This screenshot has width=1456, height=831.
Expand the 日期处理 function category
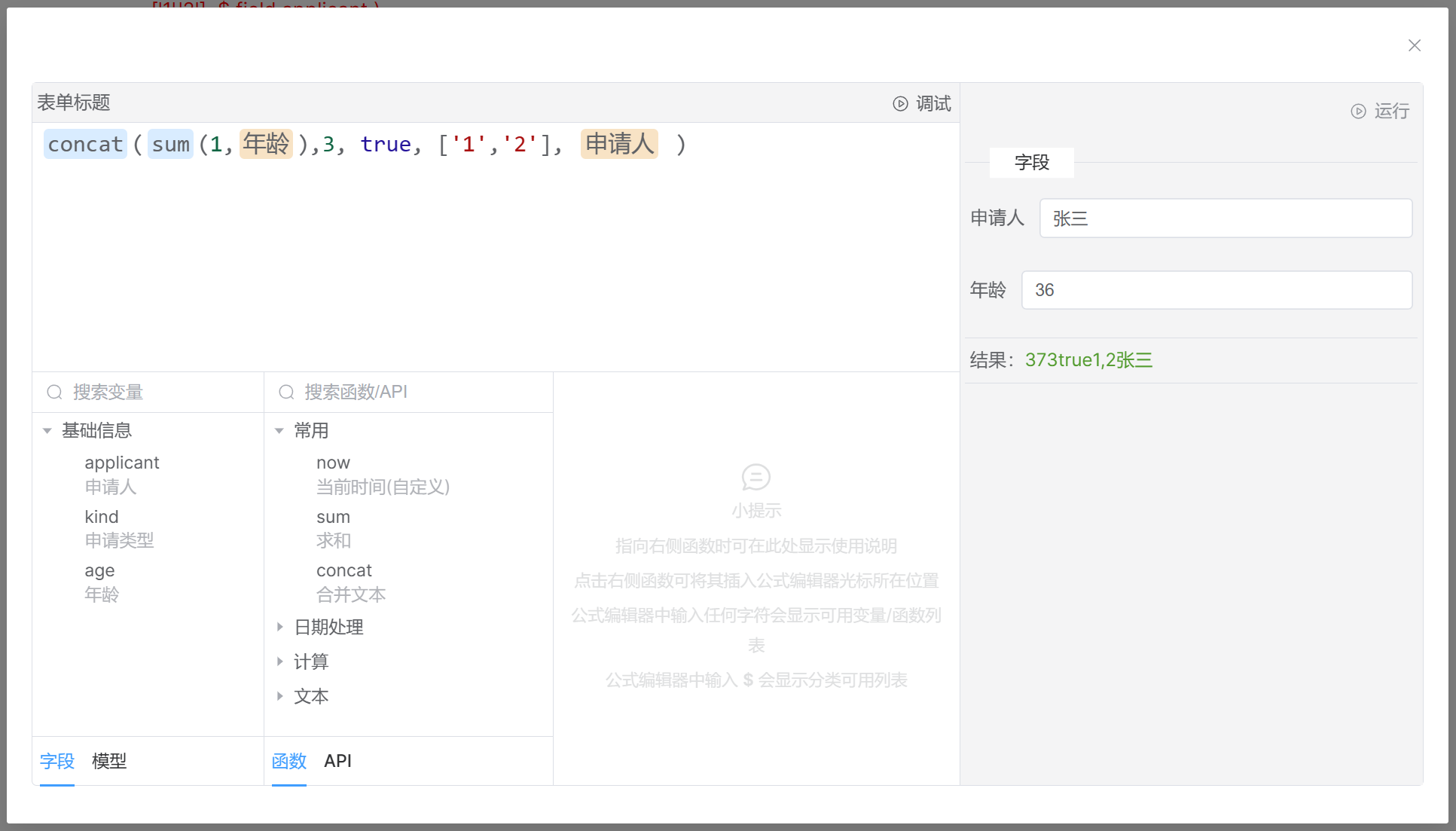point(279,627)
